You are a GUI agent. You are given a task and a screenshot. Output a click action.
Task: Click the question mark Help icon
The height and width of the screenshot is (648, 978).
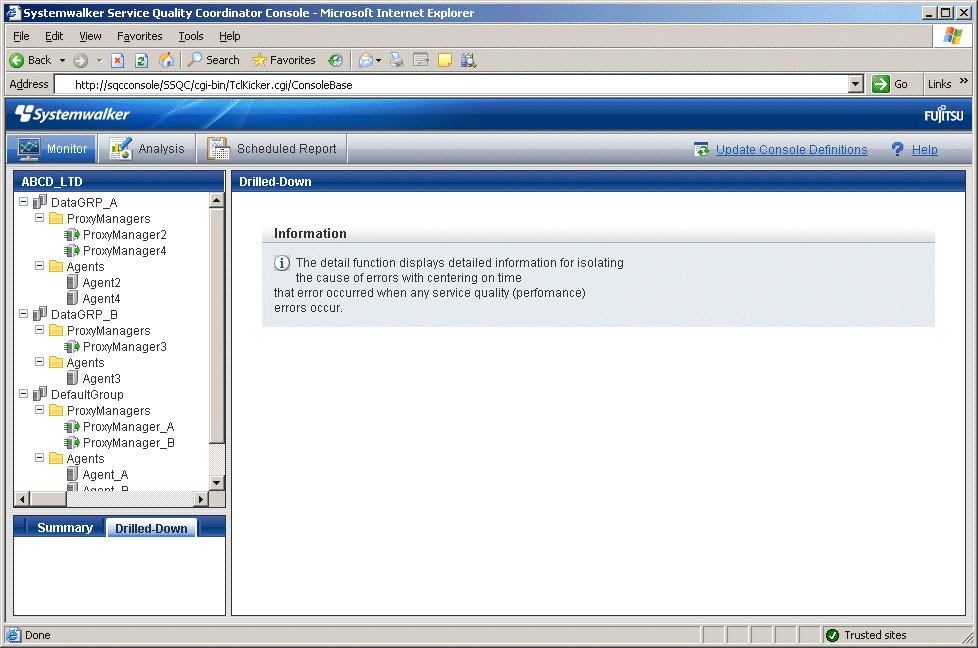(x=897, y=149)
